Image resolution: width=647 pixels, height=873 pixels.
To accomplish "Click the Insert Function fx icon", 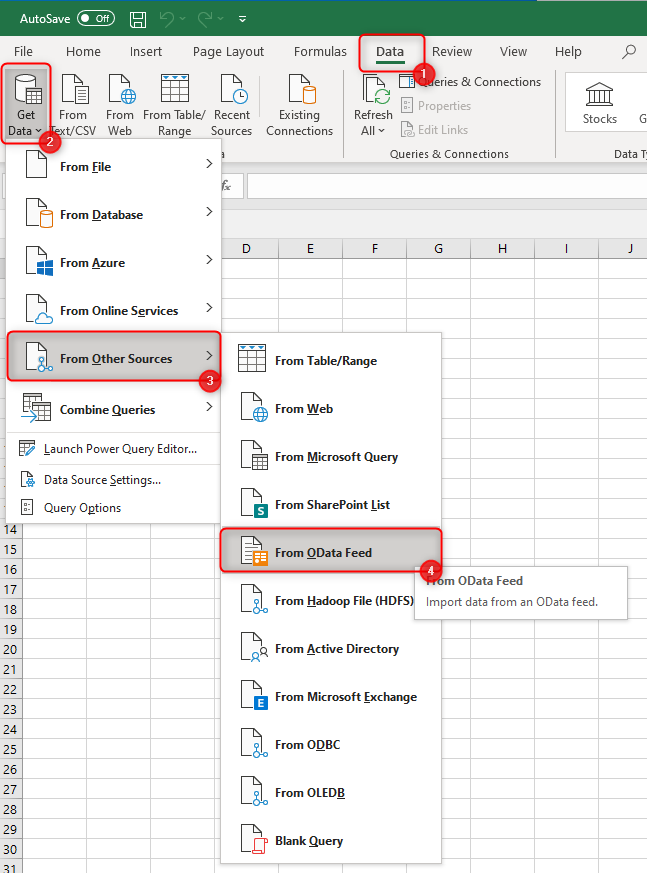I will (226, 185).
